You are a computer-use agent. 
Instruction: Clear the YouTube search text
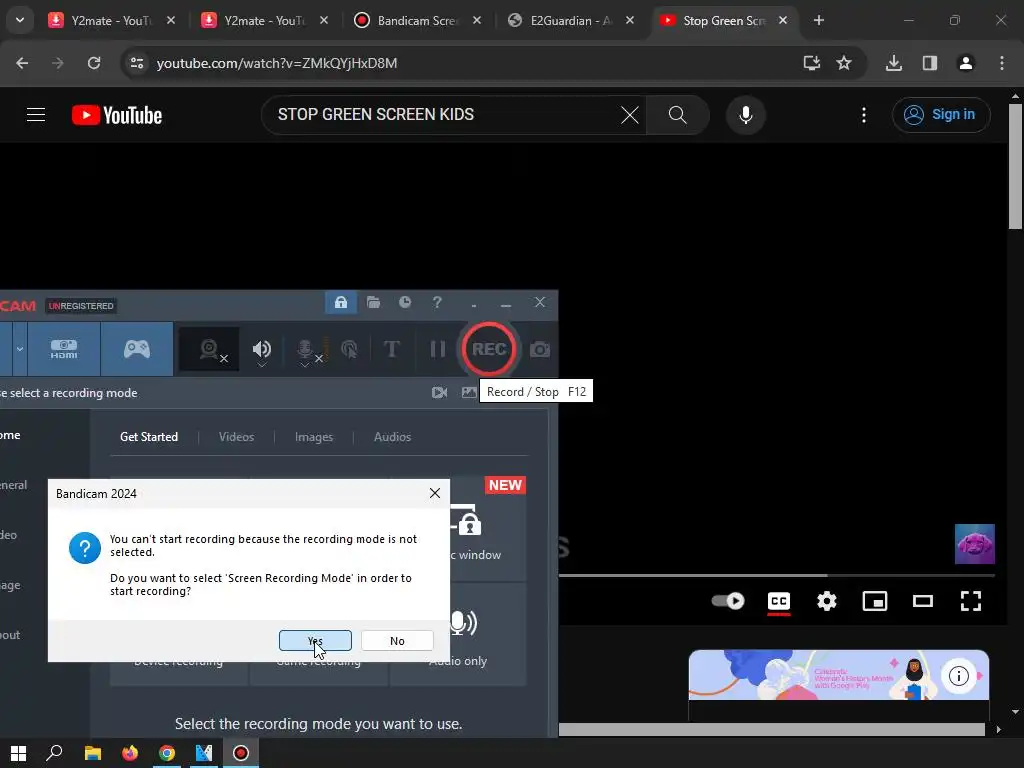pos(630,115)
